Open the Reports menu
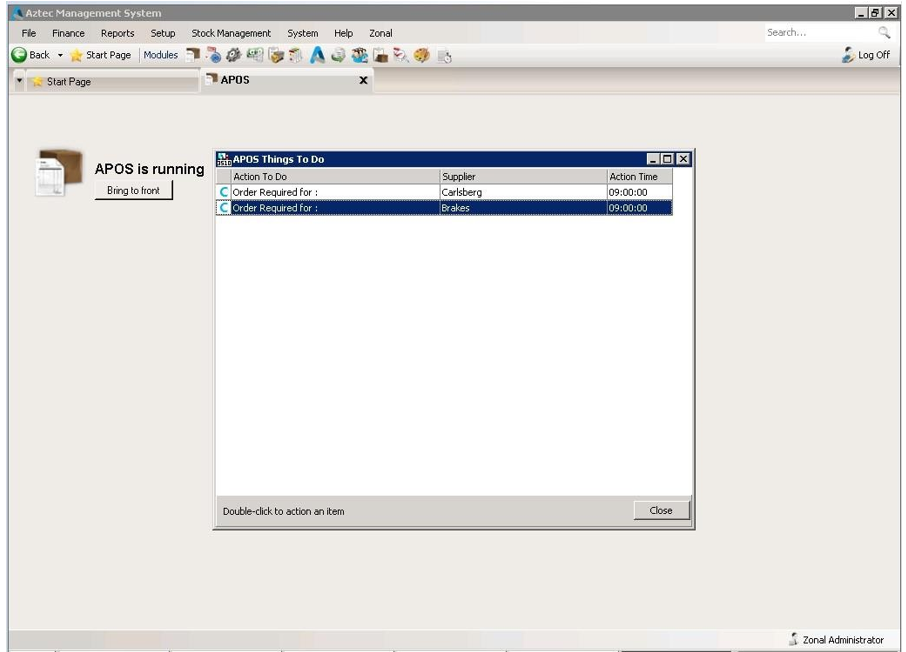This screenshot has width=906, height=652. click(117, 33)
